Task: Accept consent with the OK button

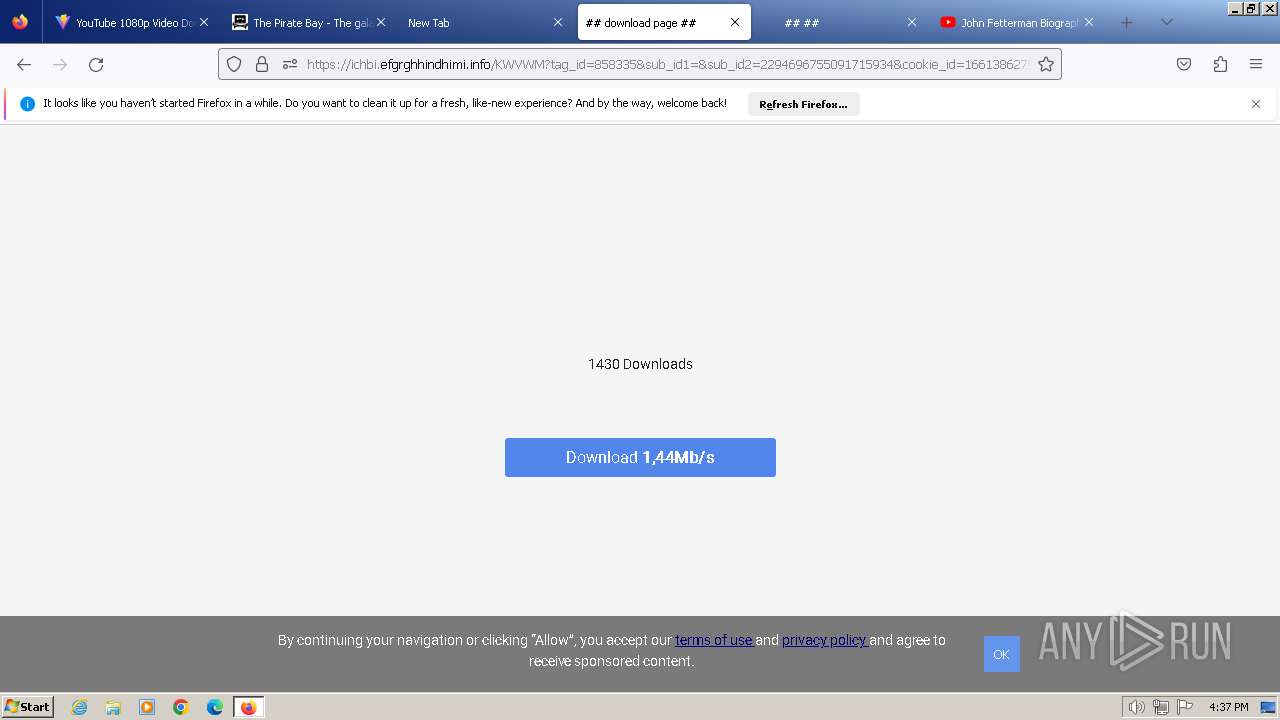Action: tap(1001, 654)
